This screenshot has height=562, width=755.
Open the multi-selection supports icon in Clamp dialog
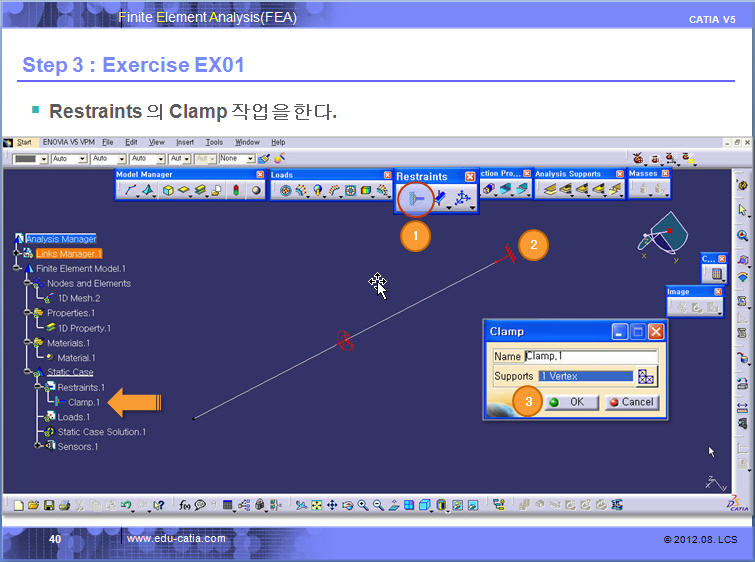click(x=646, y=377)
